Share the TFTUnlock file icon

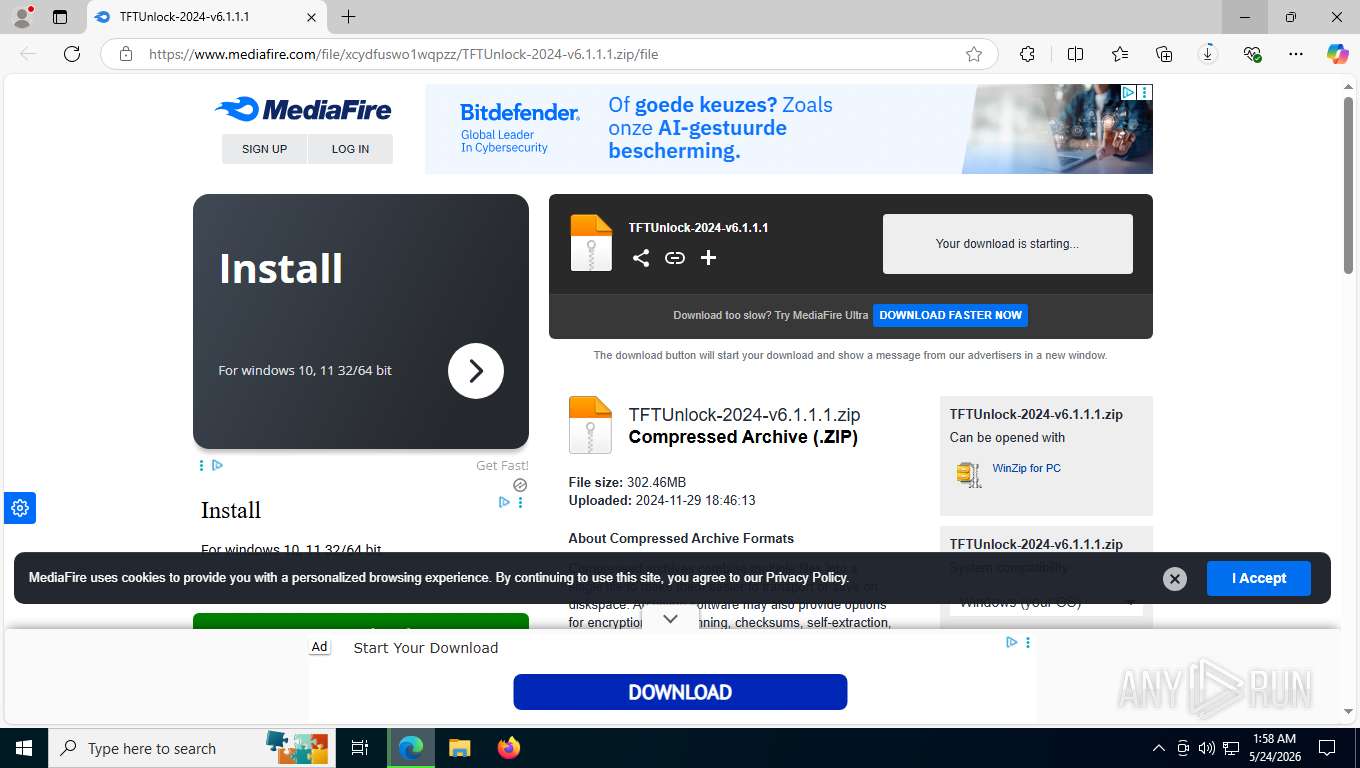point(641,258)
